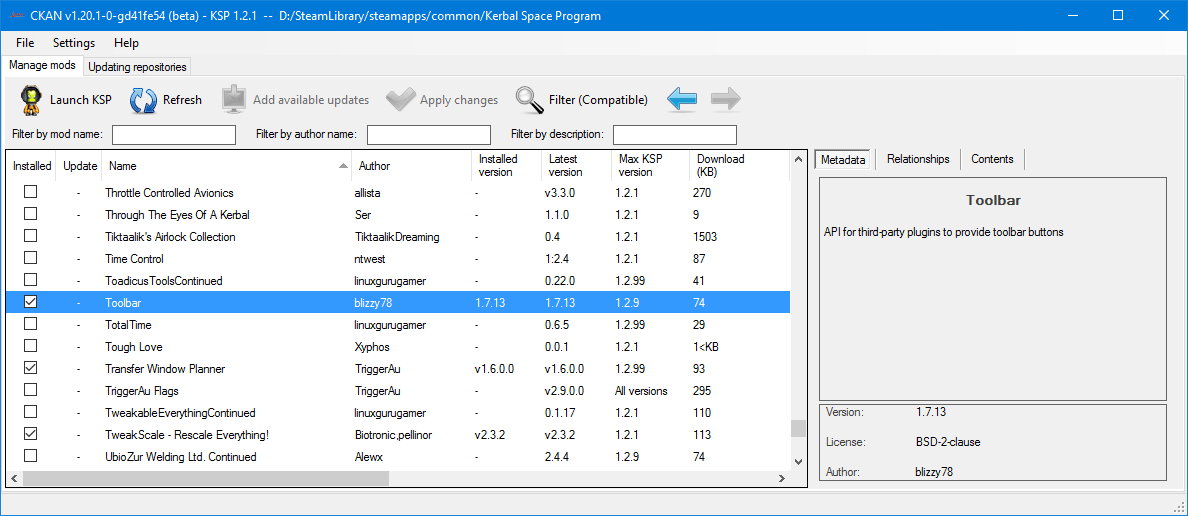
Task: Uncheck the TweakScale - Rescale Everything! checkbox
Action: click(30, 434)
